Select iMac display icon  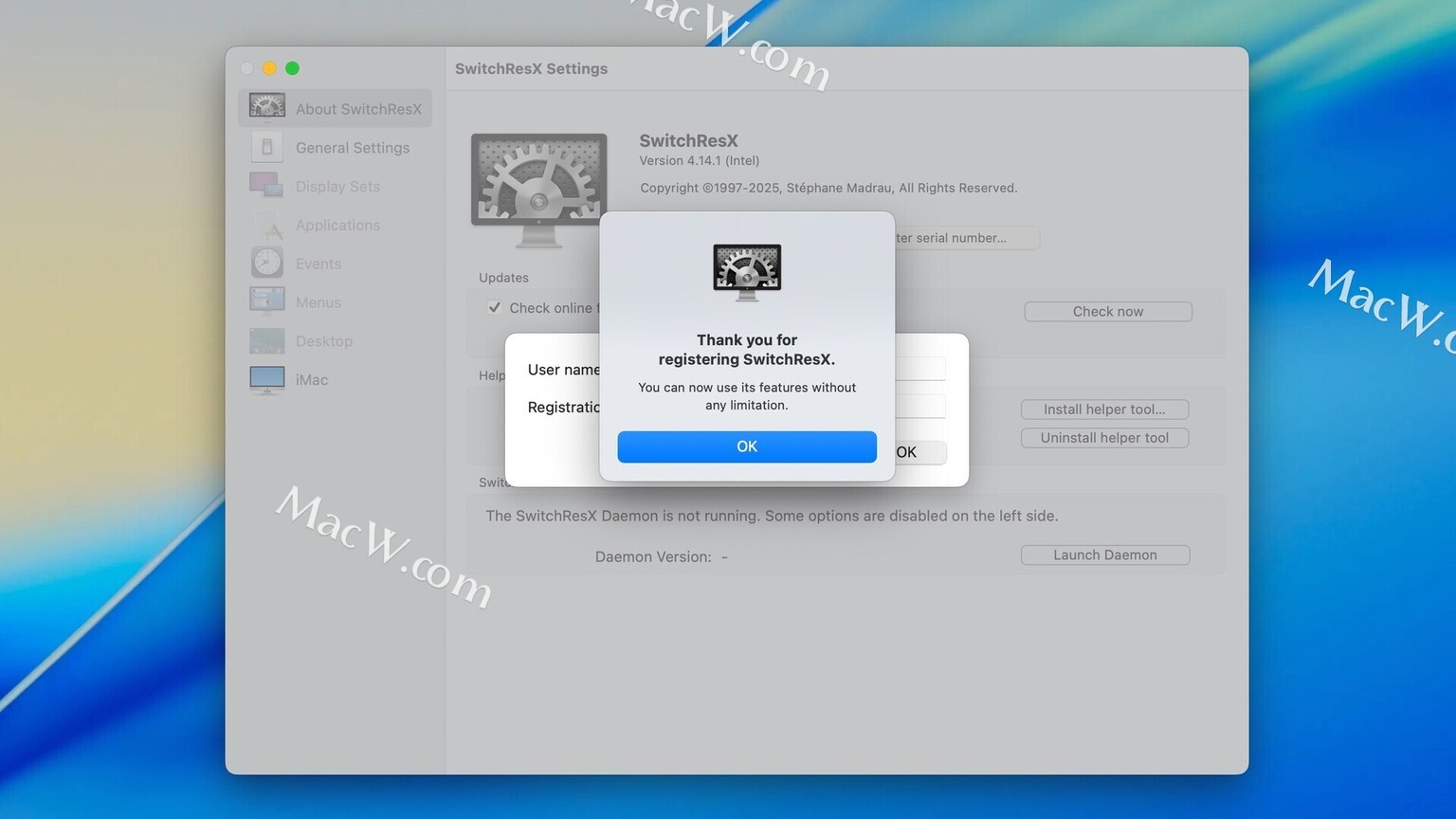[267, 379]
